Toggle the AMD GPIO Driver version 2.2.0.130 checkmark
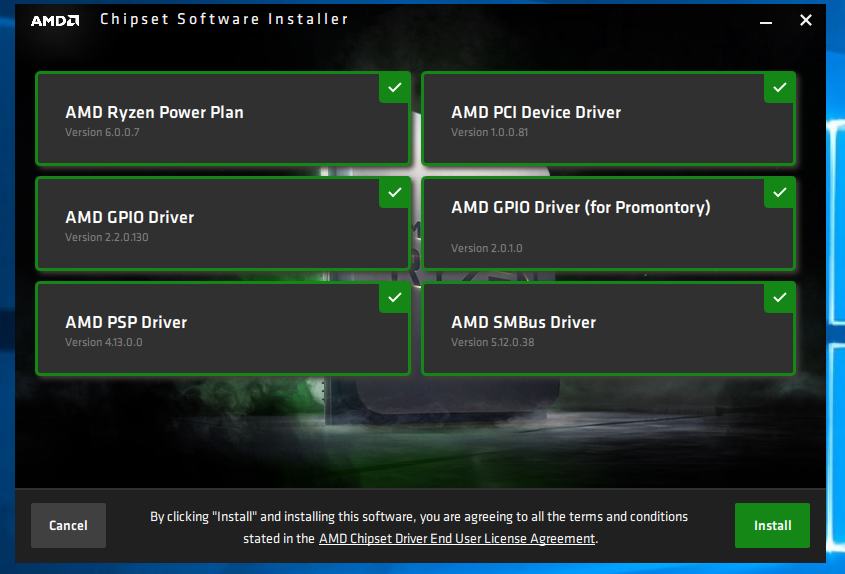845x574 pixels. point(394,193)
